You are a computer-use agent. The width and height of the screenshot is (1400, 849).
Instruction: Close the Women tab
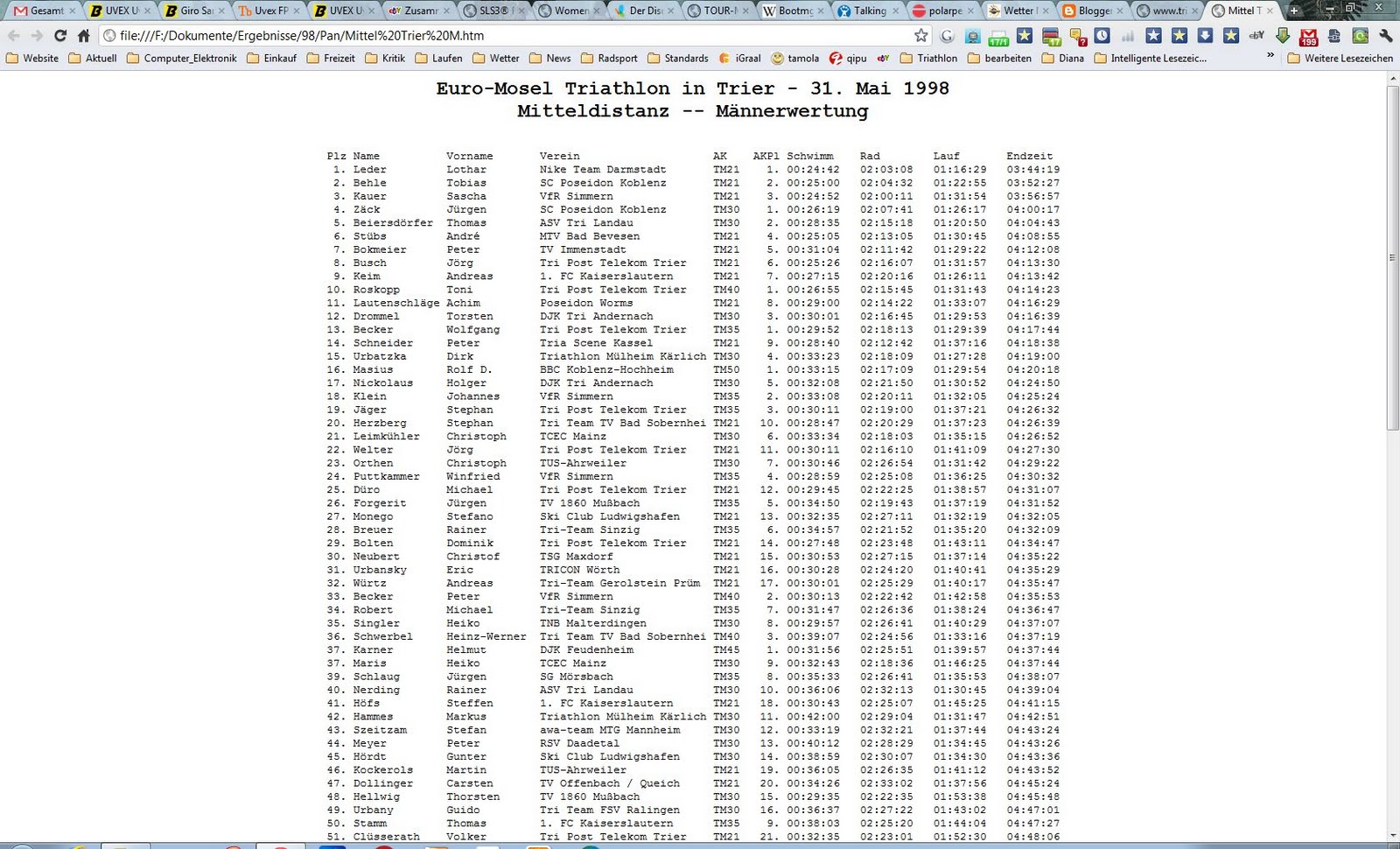tap(597, 11)
